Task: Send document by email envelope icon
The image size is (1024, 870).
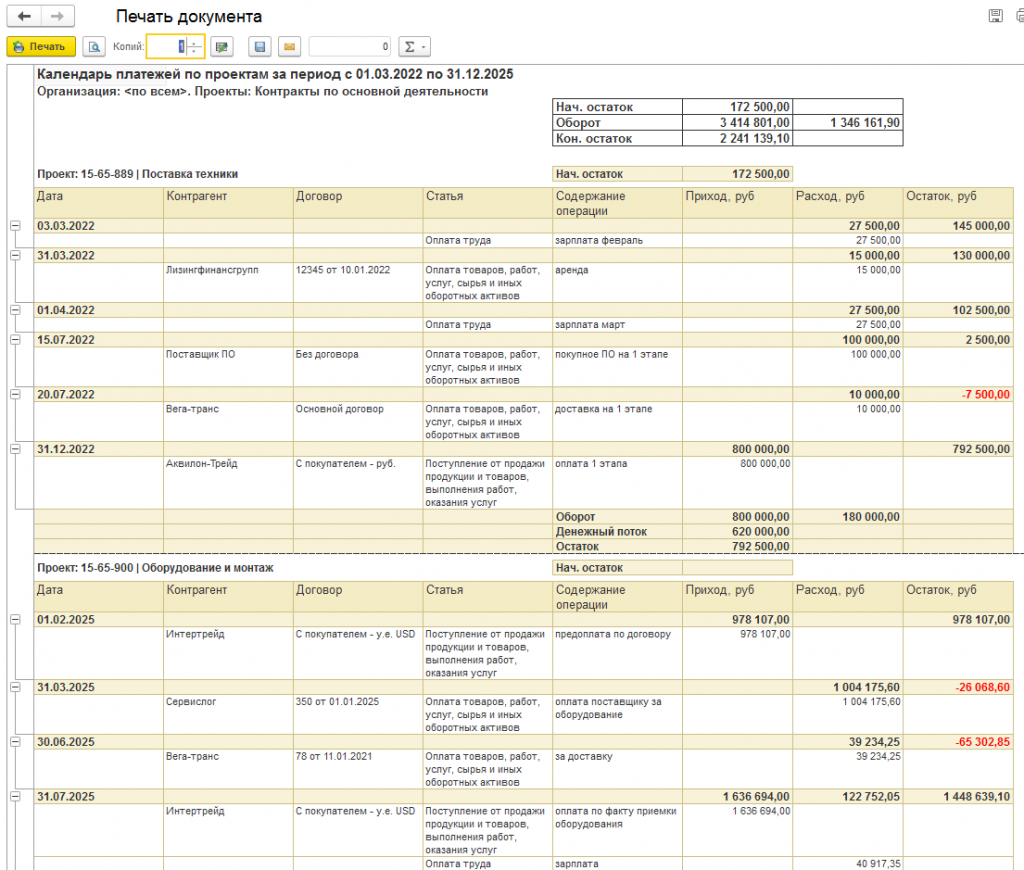Action: [x=289, y=46]
